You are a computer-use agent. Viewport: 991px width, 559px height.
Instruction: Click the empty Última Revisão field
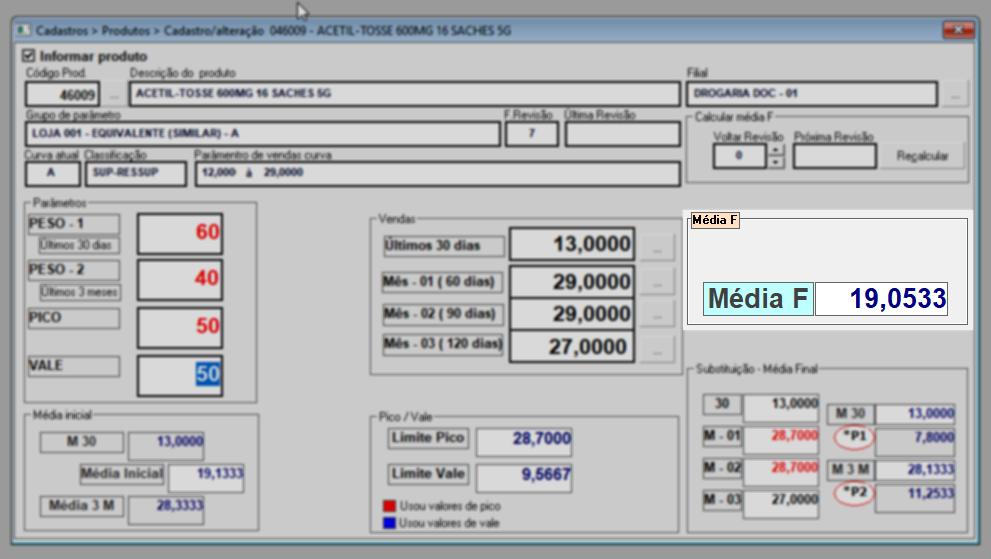(x=623, y=134)
